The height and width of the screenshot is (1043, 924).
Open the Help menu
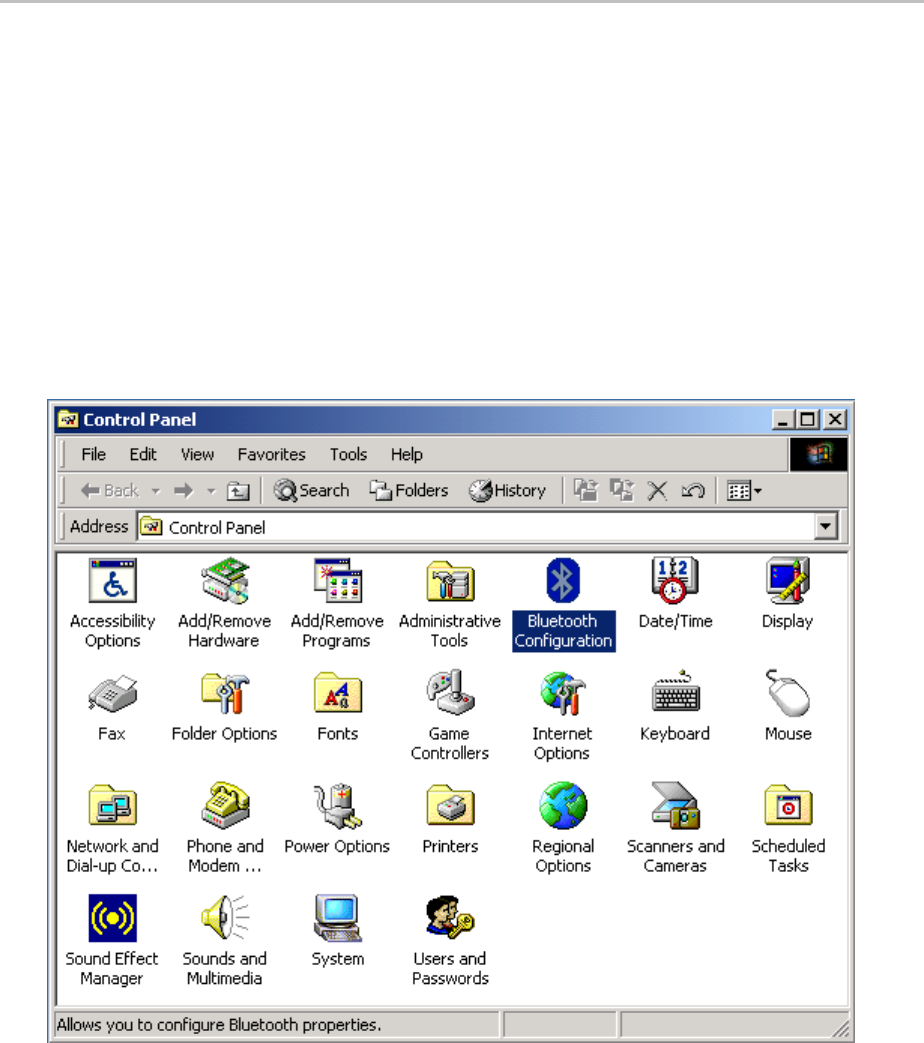tap(406, 454)
